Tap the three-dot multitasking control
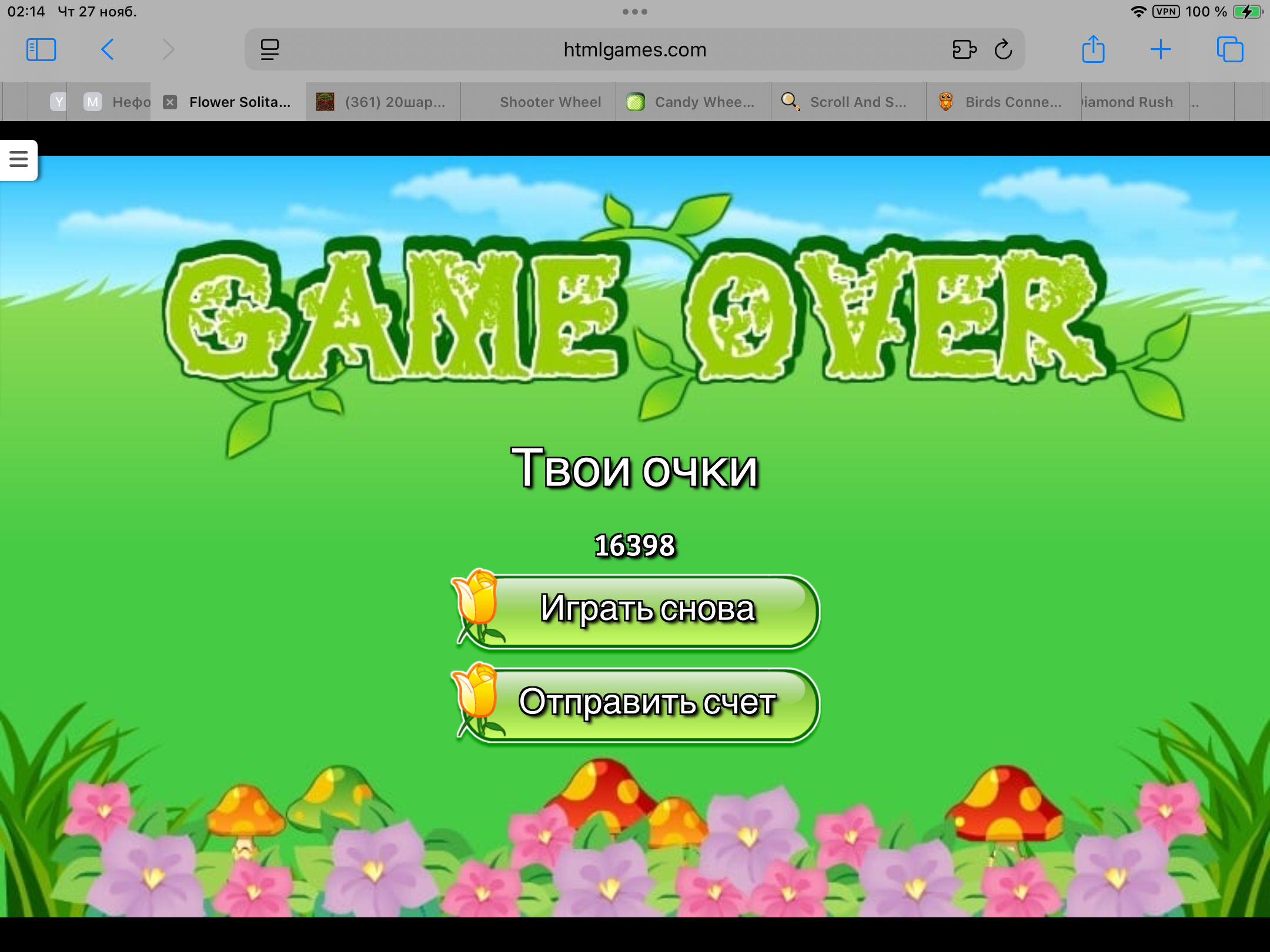The height and width of the screenshot is (952, 1270). pos(634,12)
